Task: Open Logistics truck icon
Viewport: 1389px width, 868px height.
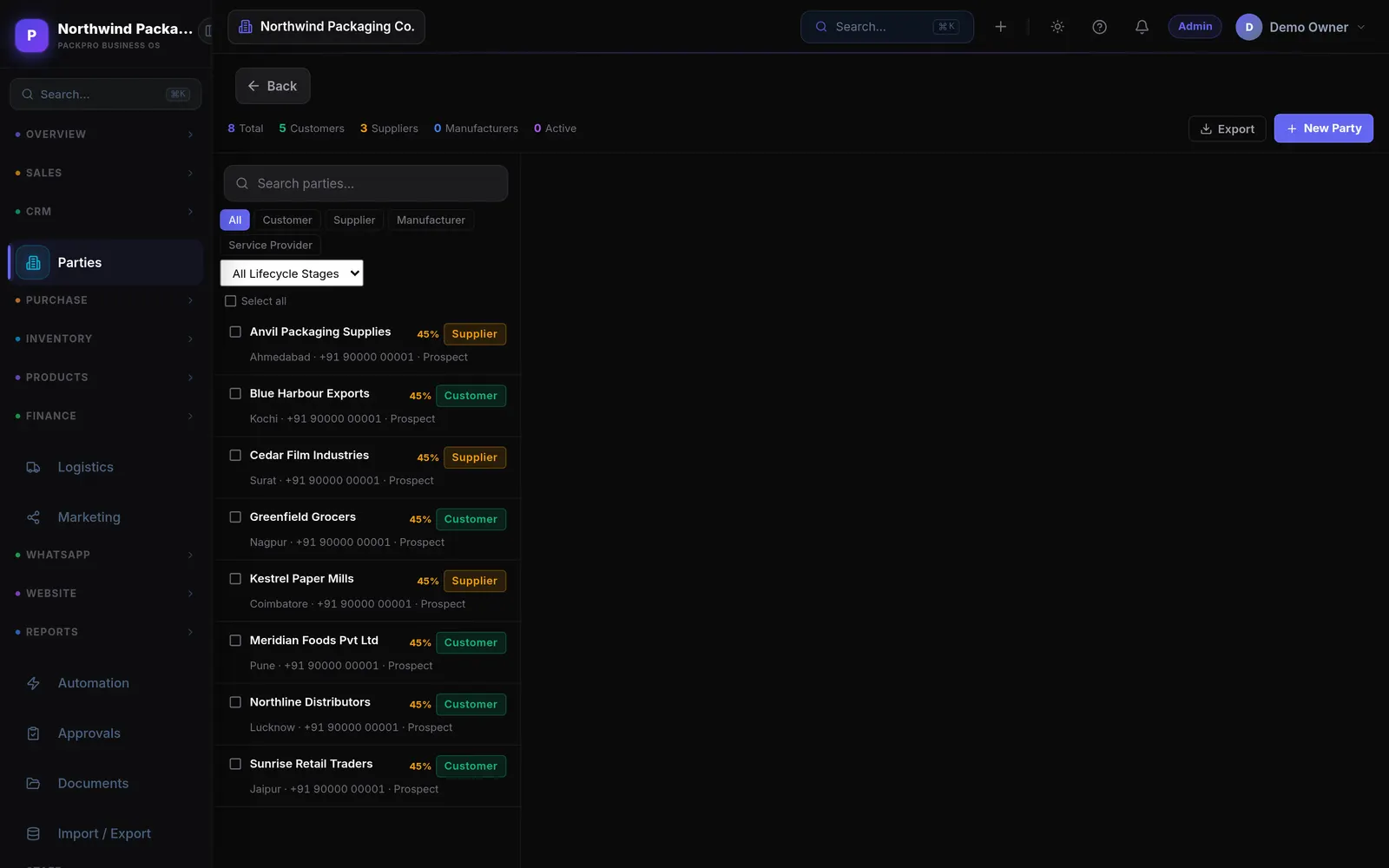Action: coord(33,467)
